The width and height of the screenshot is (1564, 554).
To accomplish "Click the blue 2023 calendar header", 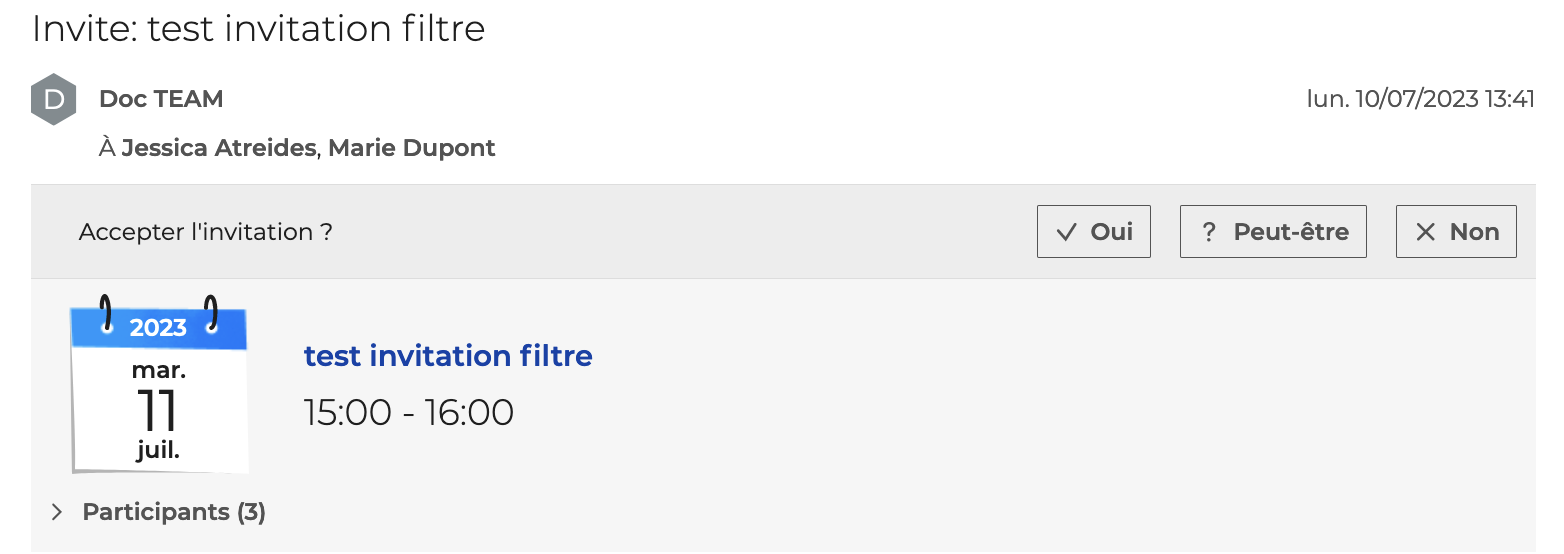I will (159, 328).
